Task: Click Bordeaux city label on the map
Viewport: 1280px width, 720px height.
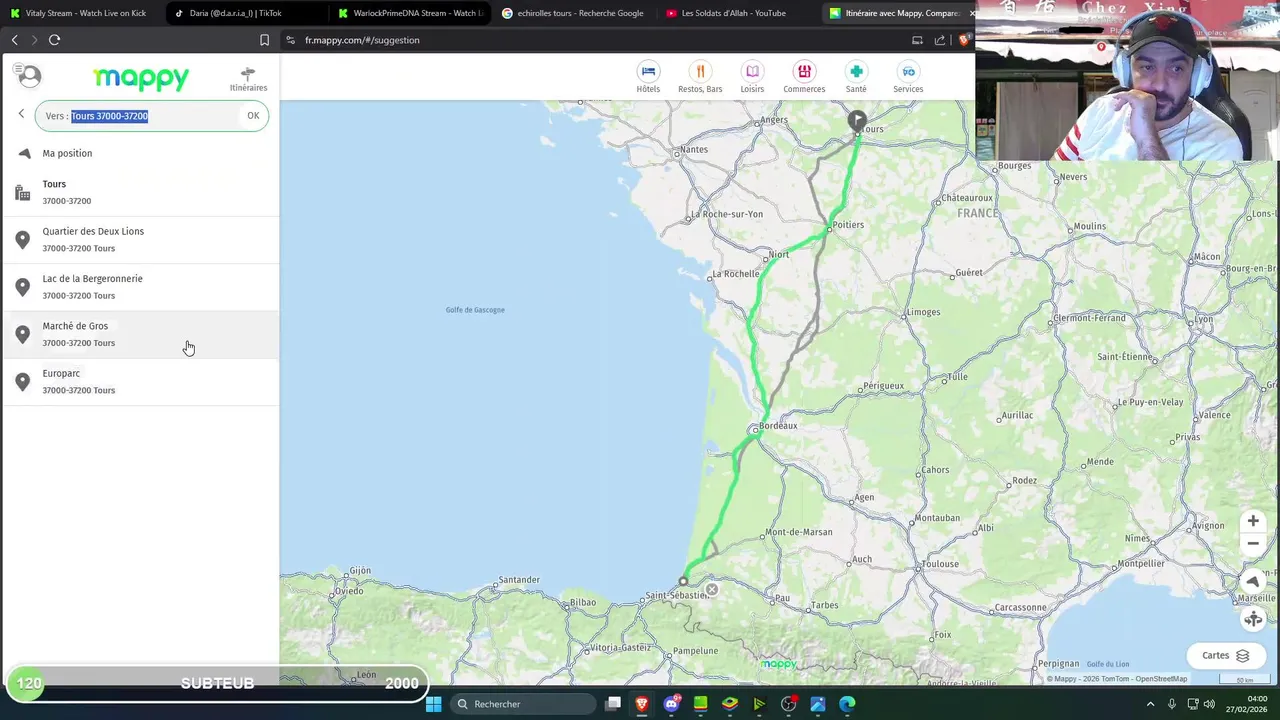Action: [778, 426]
